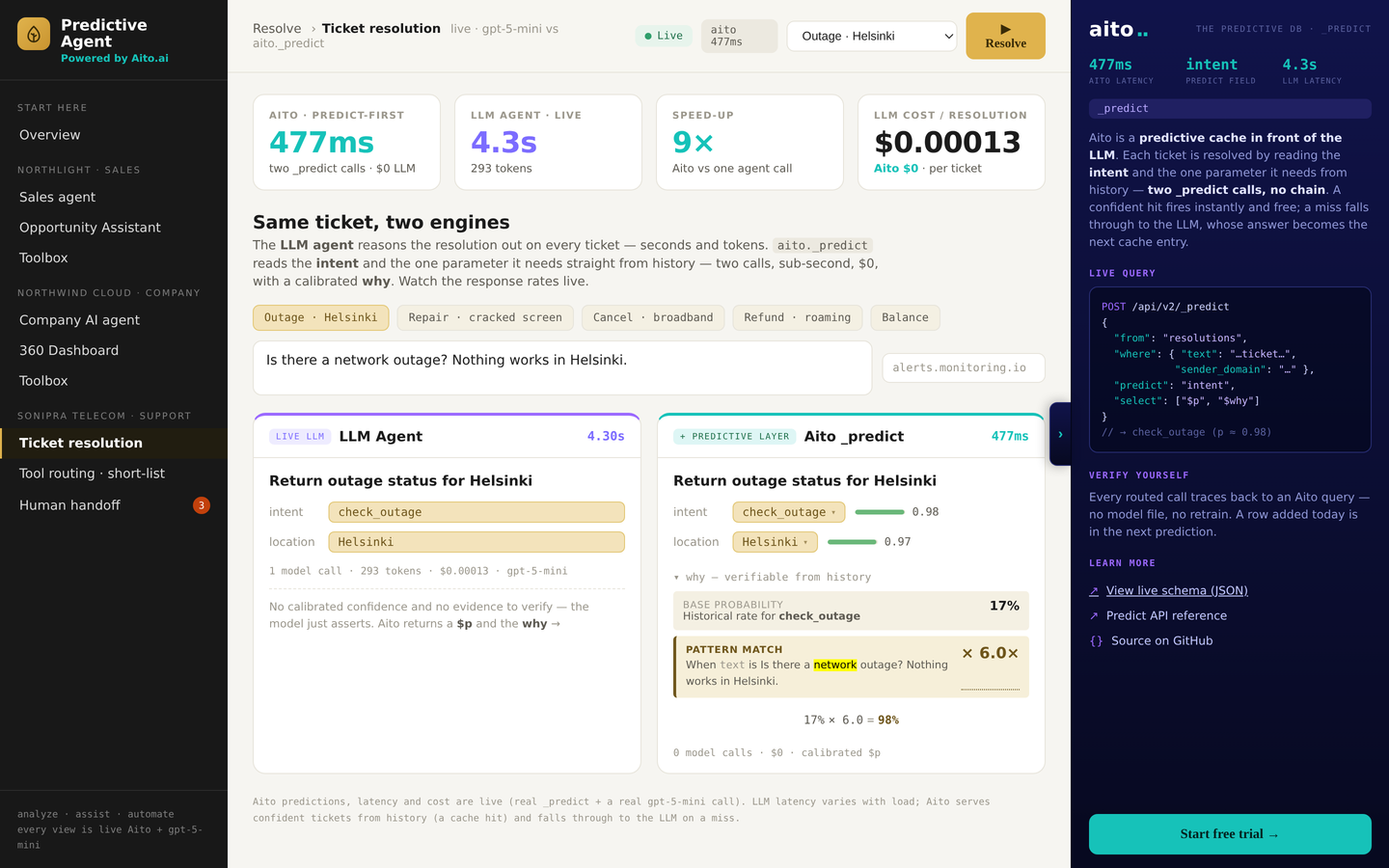
Task: Open the Helsinki location dropdown in Aito panel
Action: pos(775,542)
